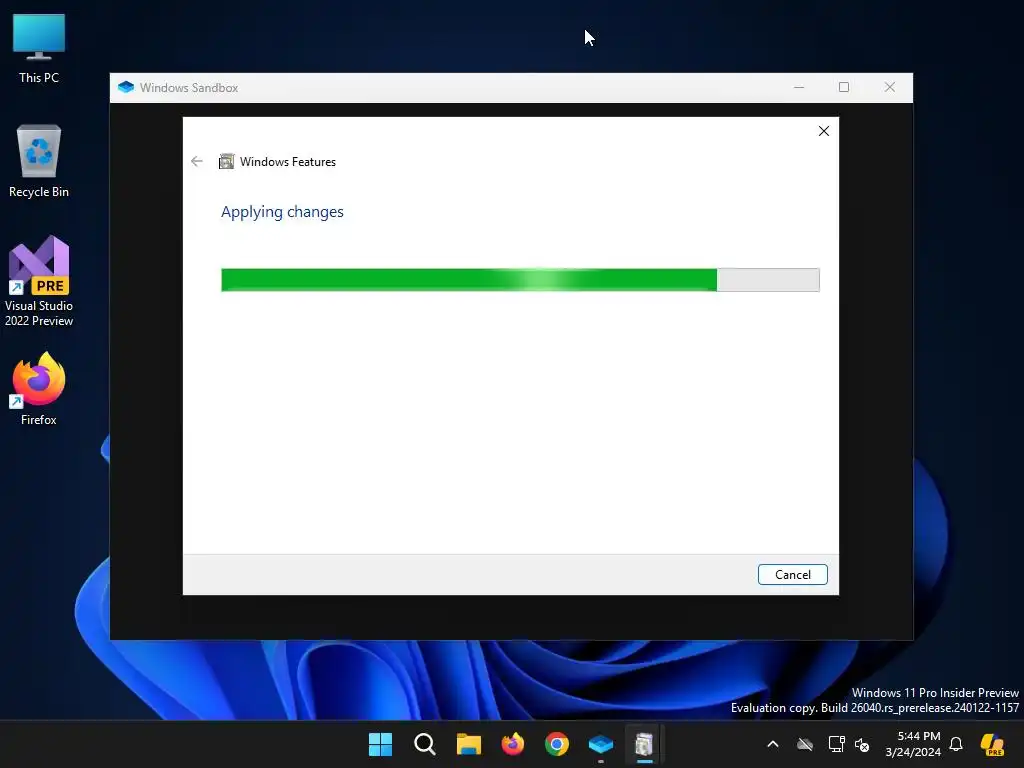Click the cloud sync tray icon
Viewport: 1024px width, 768px height.
(x=805, y=744)
